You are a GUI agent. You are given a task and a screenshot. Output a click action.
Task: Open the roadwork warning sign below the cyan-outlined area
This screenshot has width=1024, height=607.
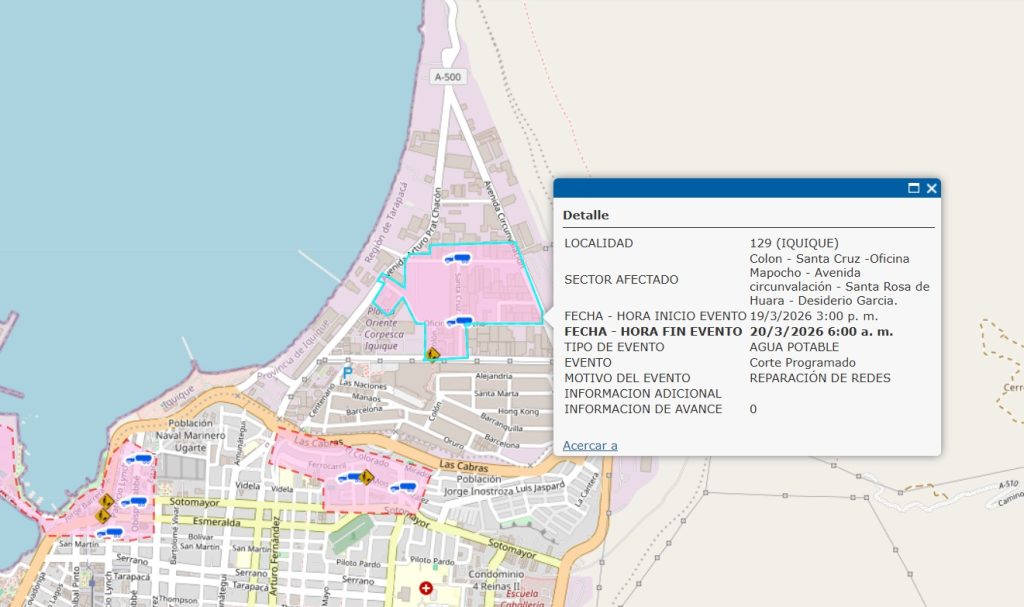433,354
